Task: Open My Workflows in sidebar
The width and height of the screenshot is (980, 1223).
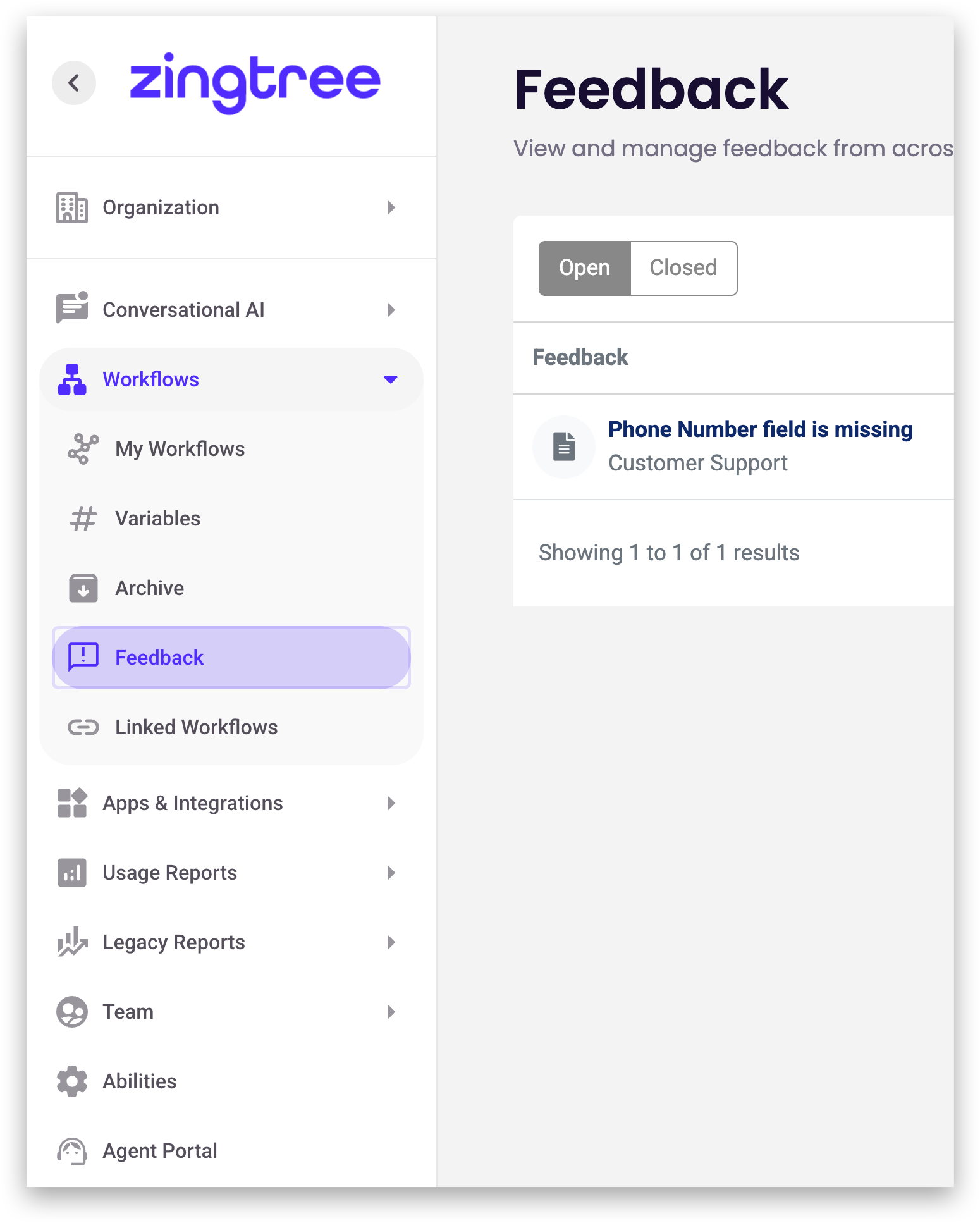Action: tap(180, 449)
